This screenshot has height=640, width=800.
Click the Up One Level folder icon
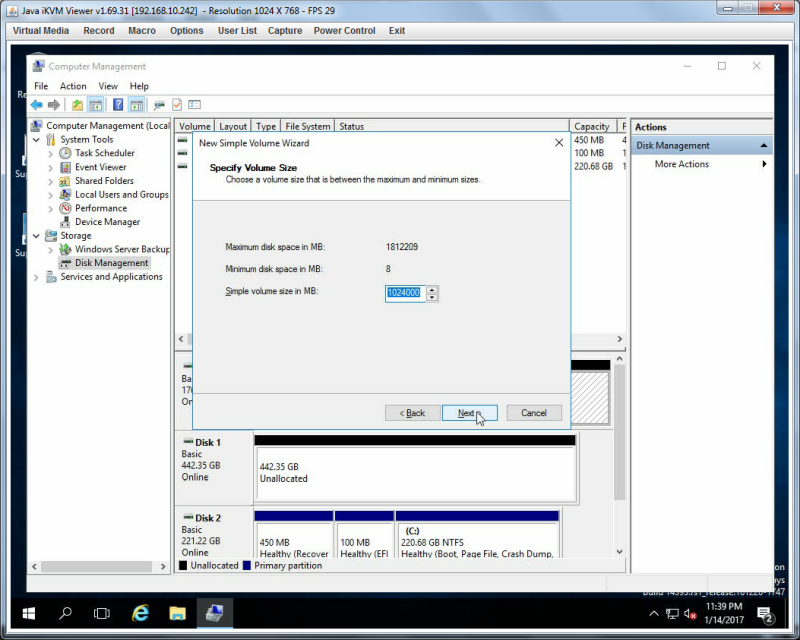77,105
